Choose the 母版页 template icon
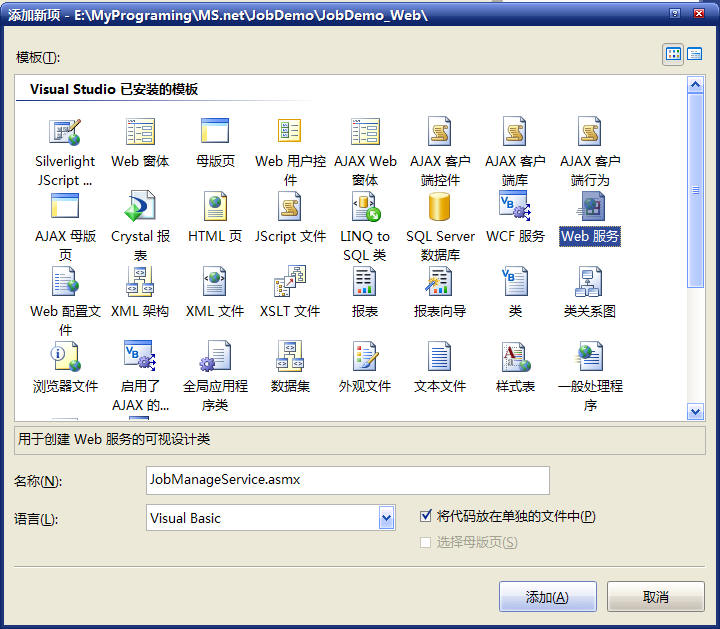 [215, 130]
